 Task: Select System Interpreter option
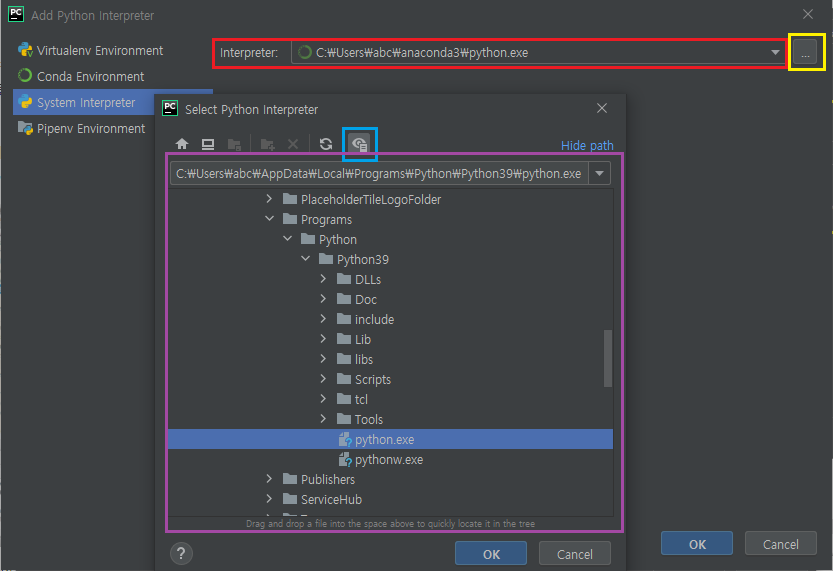[x=84, y=102]
